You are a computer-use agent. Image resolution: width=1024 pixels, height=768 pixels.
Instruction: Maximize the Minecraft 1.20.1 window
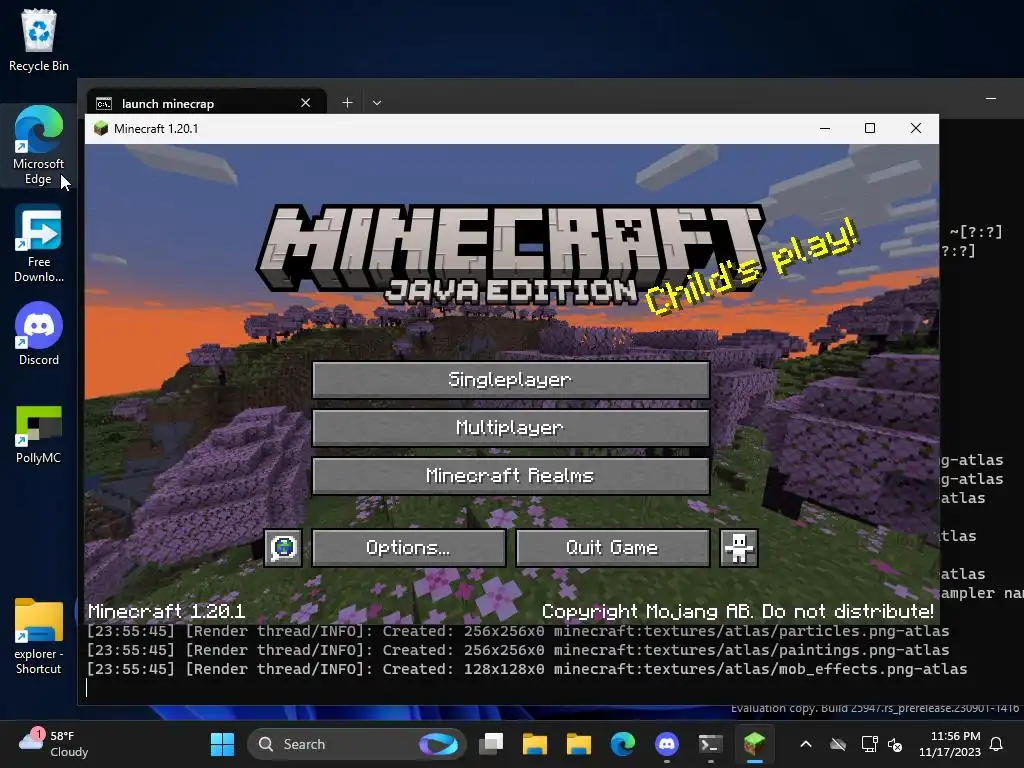[x=870, y=129]
